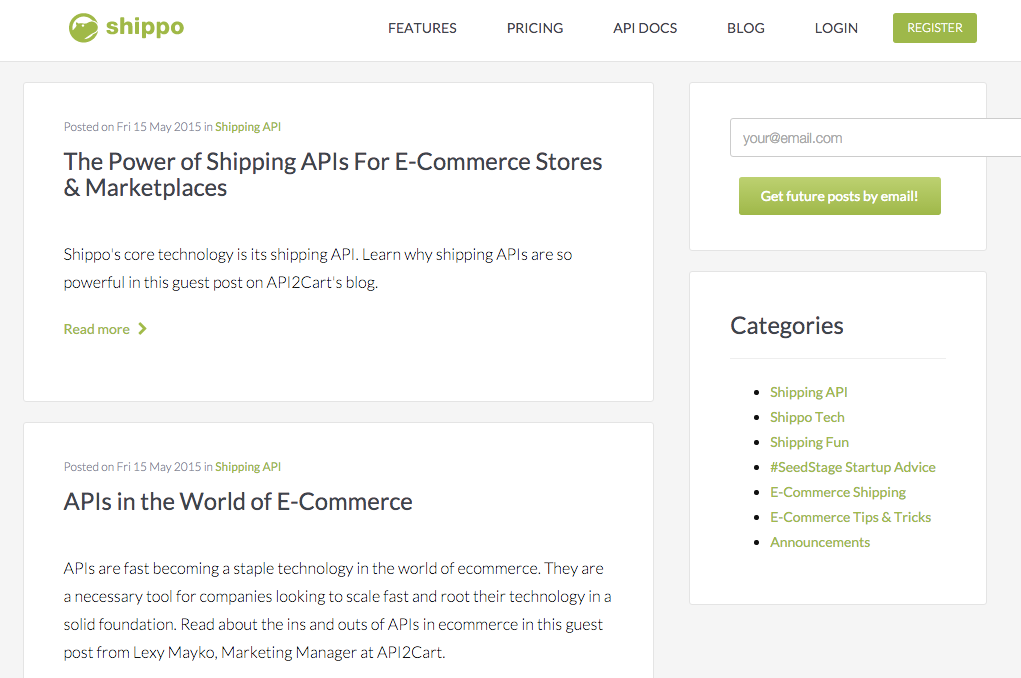Go to the Pricing menu item
This screenshot has width=1021, height=678.
(x=535, y=28)
